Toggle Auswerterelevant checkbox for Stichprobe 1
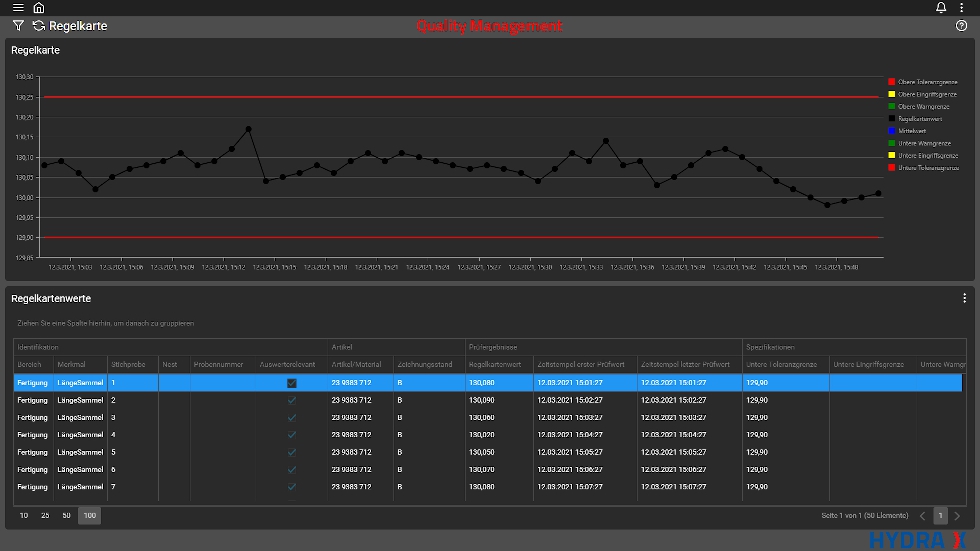The image size is (980, 551). coord(291,383)
